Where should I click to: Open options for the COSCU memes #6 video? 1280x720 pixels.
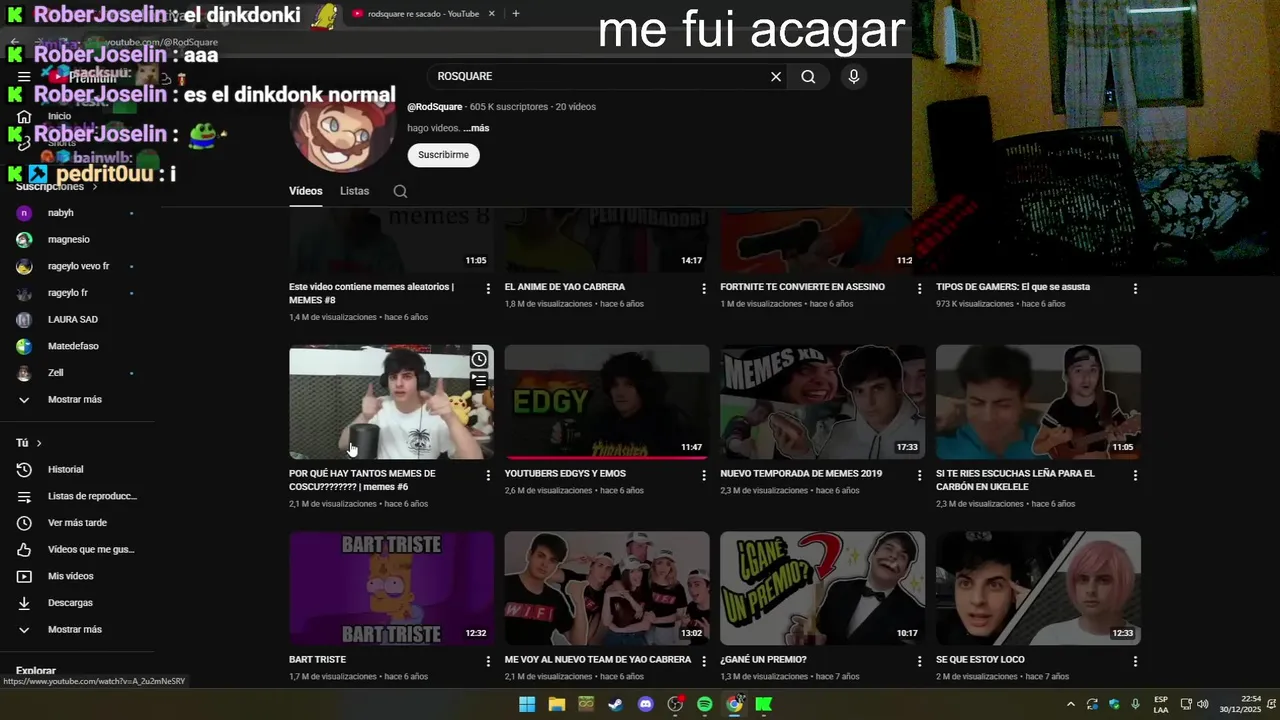pos(488,475)
